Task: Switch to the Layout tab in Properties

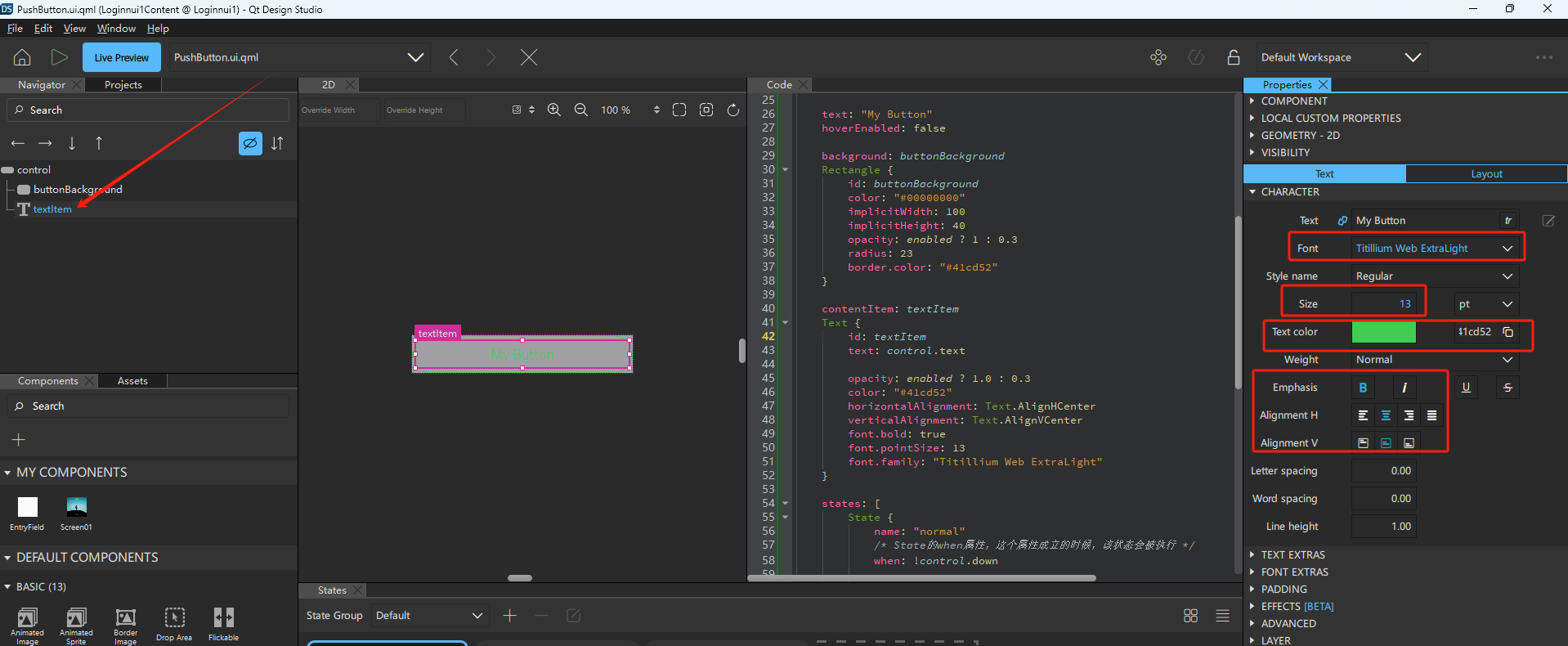Action: [1486, 174]
